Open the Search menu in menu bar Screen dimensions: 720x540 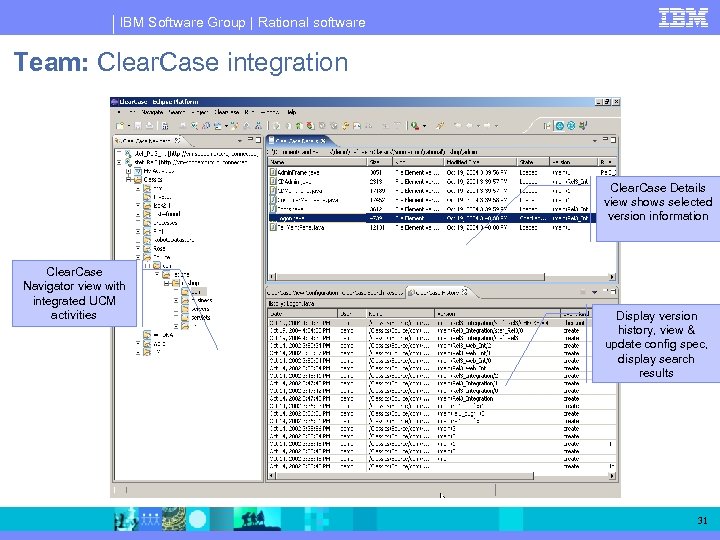pyautogui.click(x=176, y=112)
